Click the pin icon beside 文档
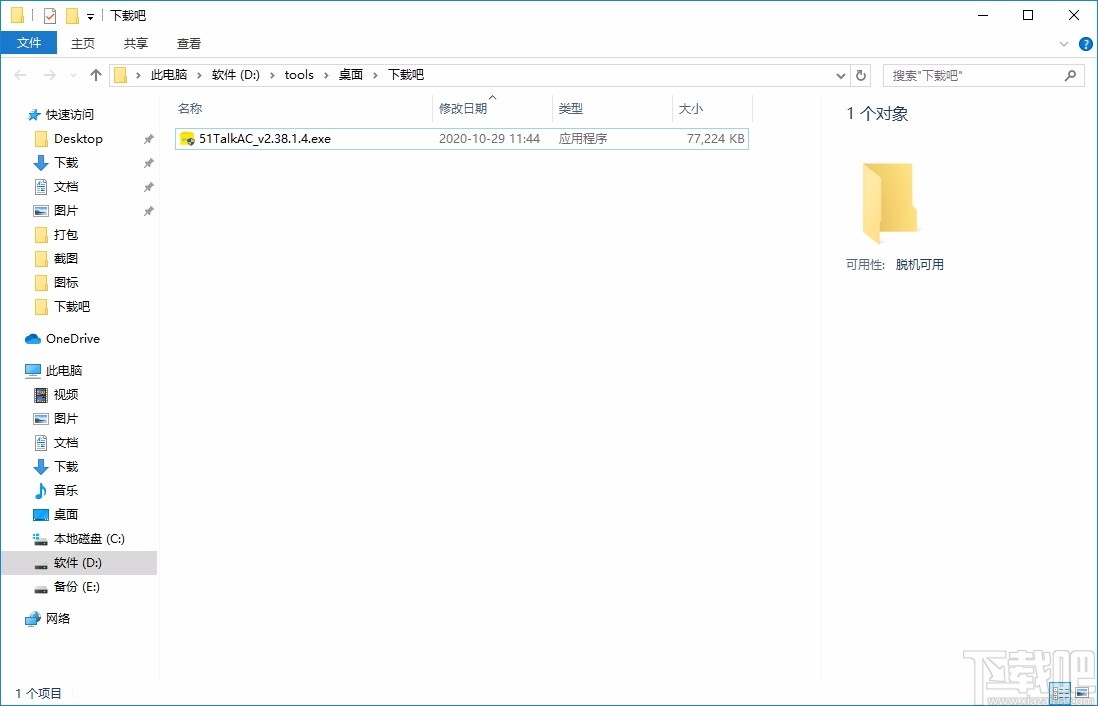This screenshot has width=1098, height=706. tap(148, 187)
